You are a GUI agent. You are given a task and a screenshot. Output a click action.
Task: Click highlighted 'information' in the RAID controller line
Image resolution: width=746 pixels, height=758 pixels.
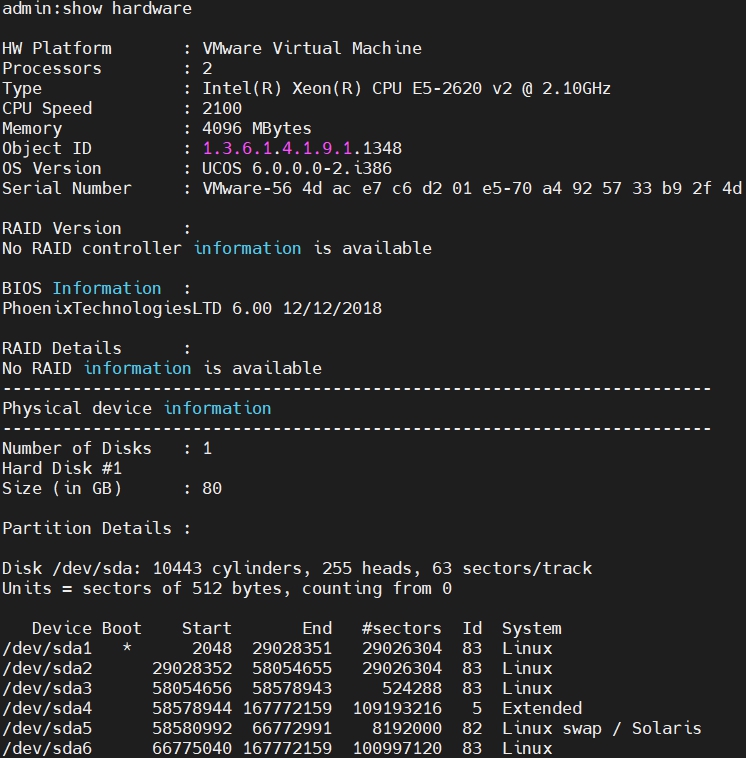click(x=247, y=248)
